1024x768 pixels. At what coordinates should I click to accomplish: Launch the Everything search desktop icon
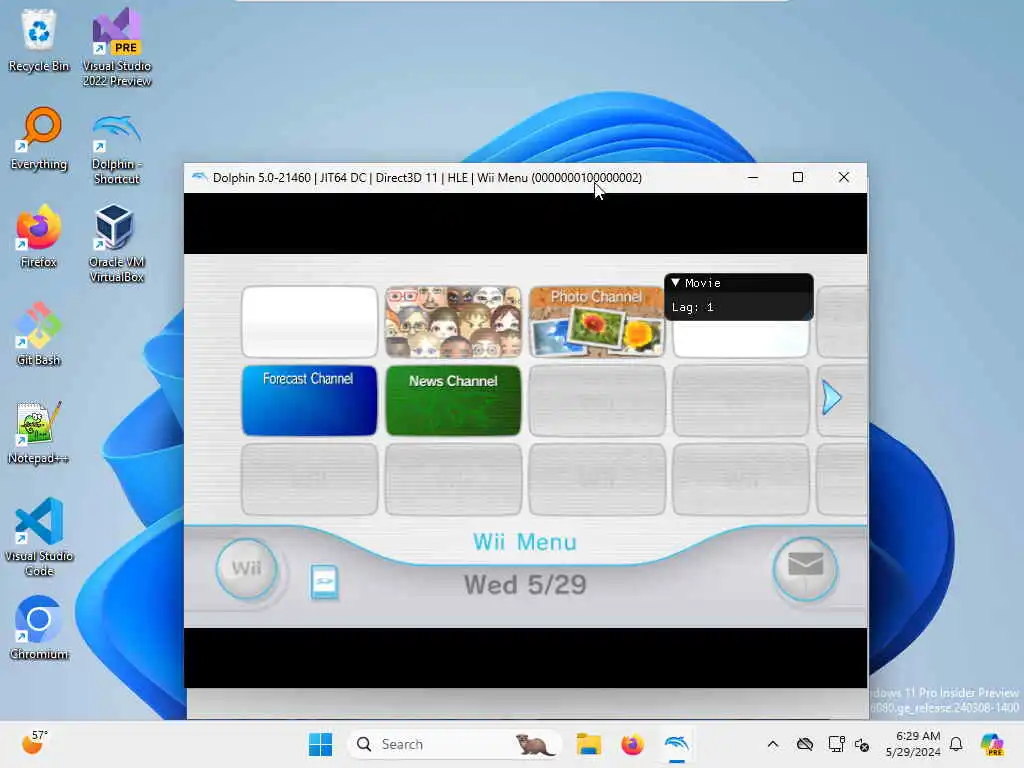pos(39,138)
